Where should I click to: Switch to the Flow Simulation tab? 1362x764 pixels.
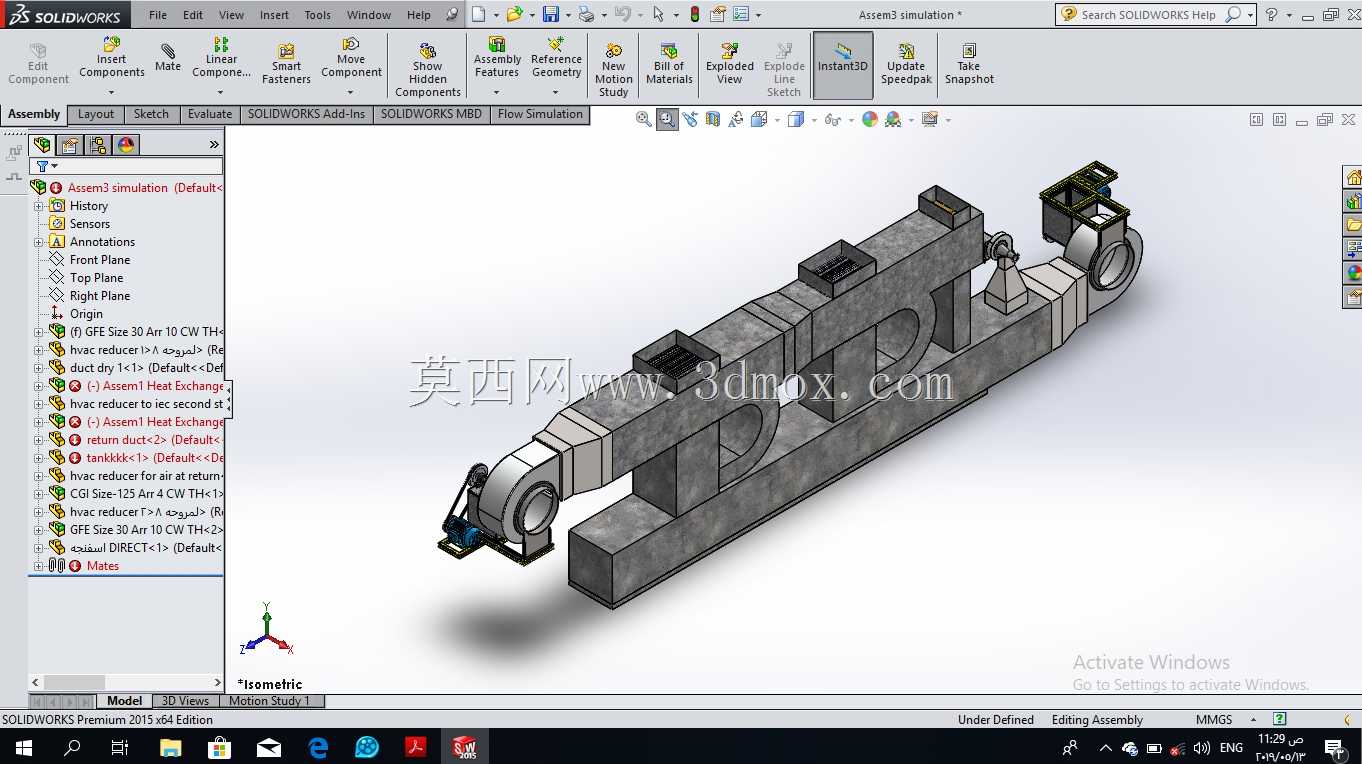(540, 114)
